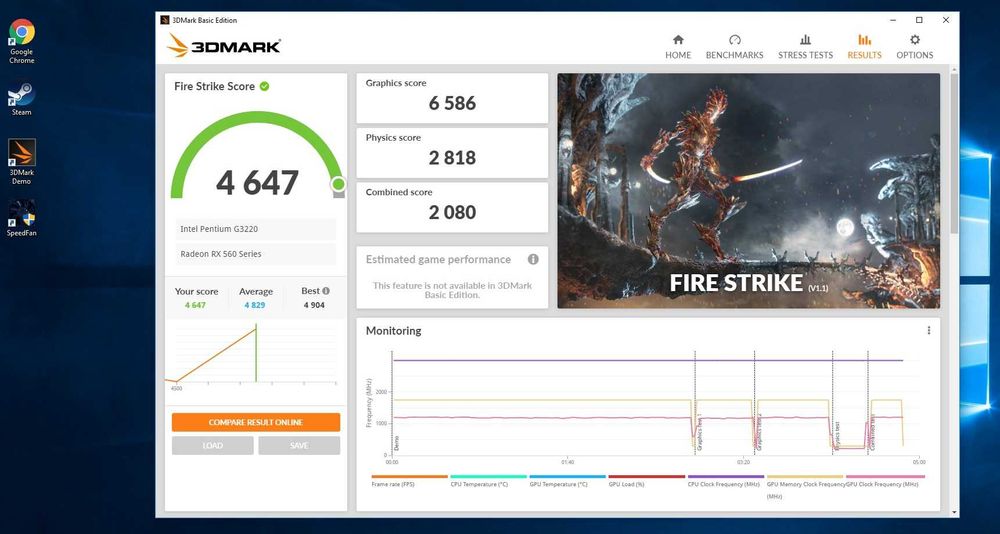Click scrollbar down arrow at bottom
The width and height of the screenshot is (1000, 534).
954,512
